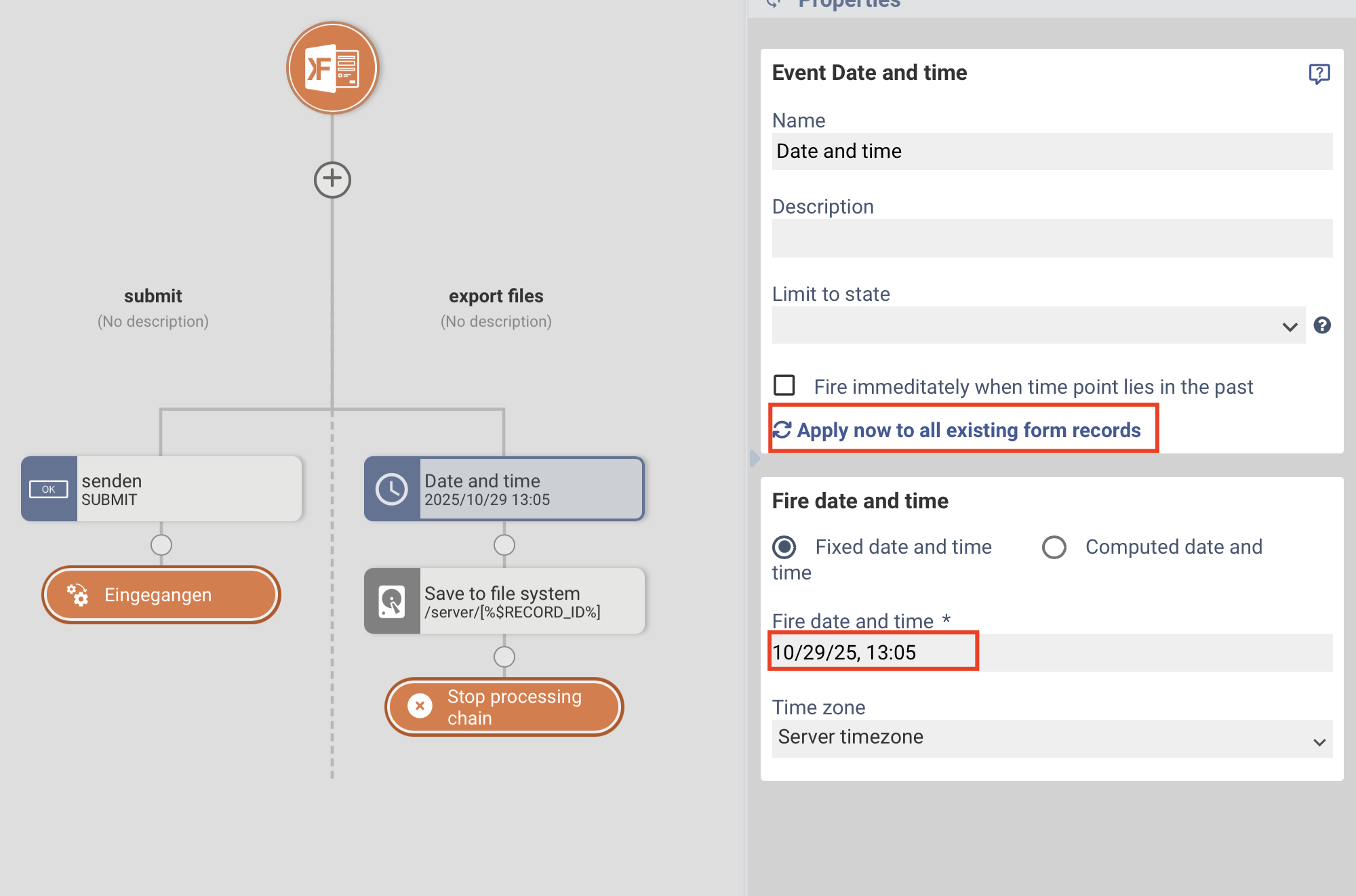Click the gears icon on Eingegangen state

(78, 595)
